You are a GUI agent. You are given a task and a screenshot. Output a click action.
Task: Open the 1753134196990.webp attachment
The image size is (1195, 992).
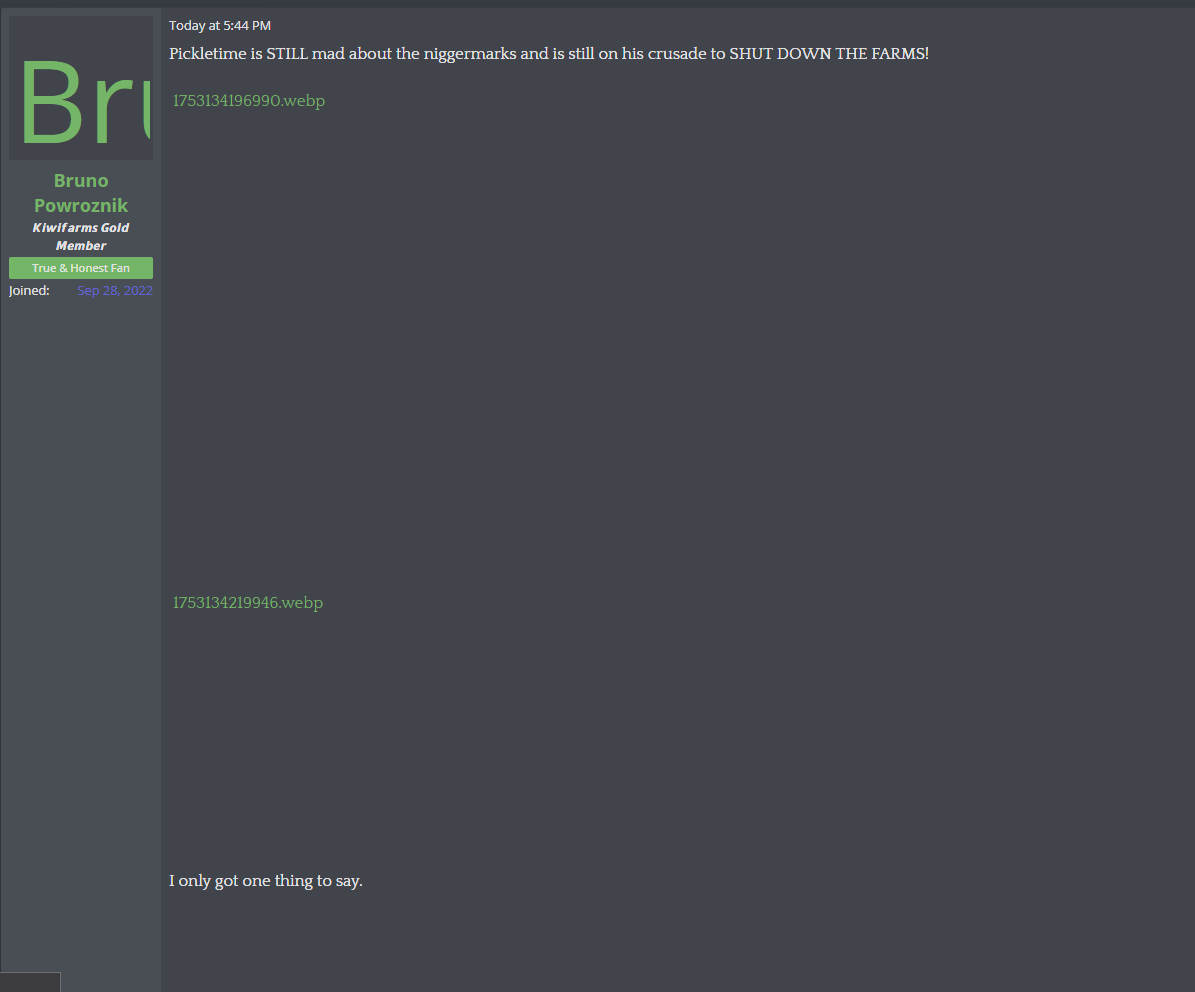click(x=249, y=101)
